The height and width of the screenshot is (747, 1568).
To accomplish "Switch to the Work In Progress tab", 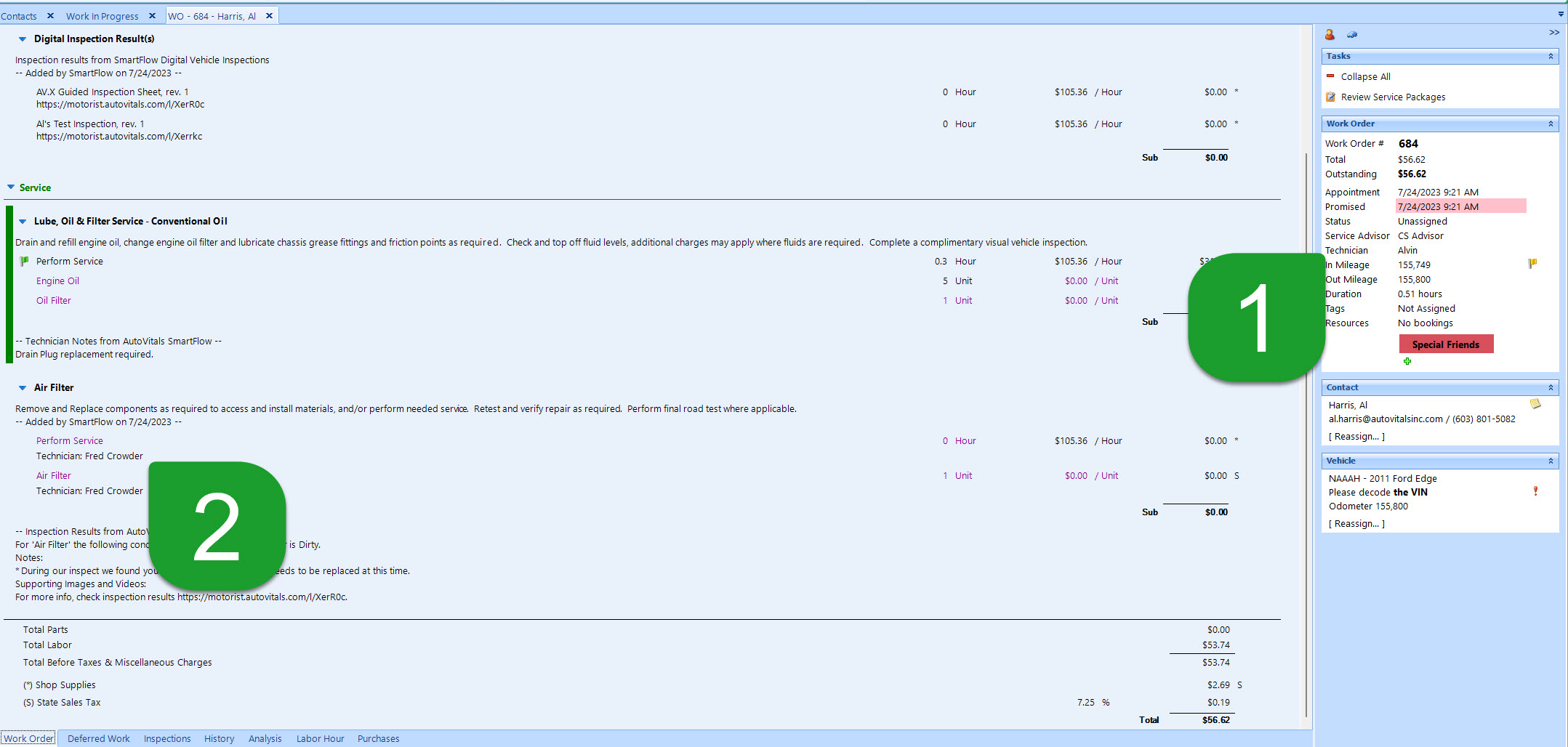I will (x=102, y=16).
